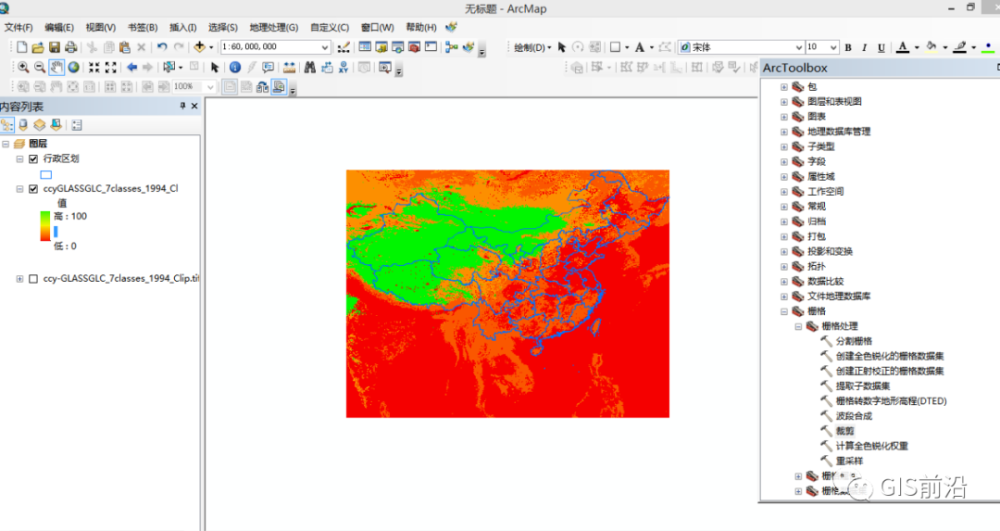Zoom to full extent globe

(x=73, y=68)
